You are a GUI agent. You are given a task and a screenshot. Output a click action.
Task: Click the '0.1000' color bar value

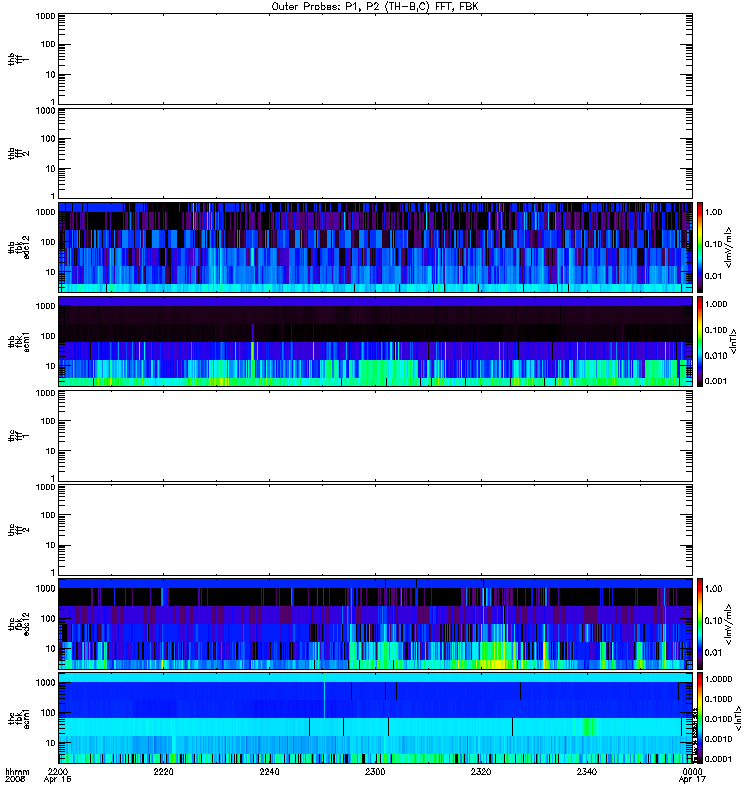pyautogui.click(x=718, y=699)
